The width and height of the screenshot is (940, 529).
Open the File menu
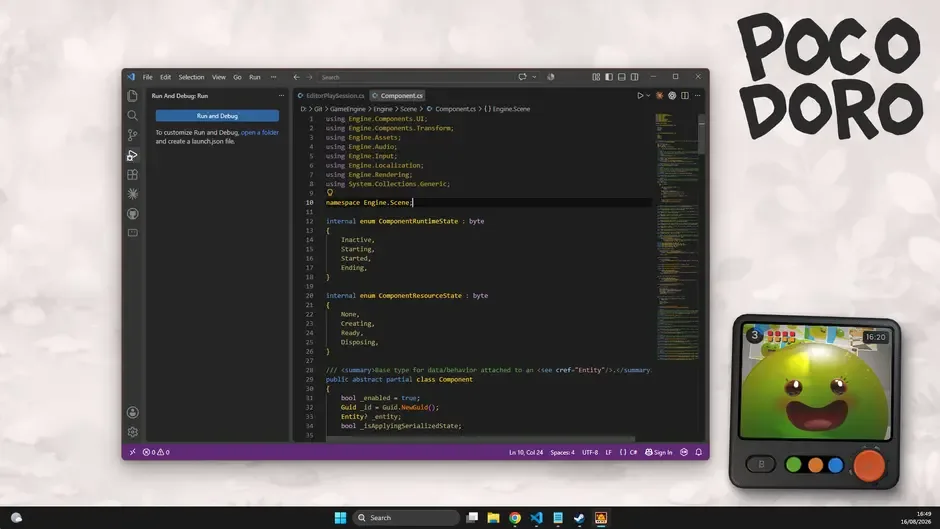[147, 77]
